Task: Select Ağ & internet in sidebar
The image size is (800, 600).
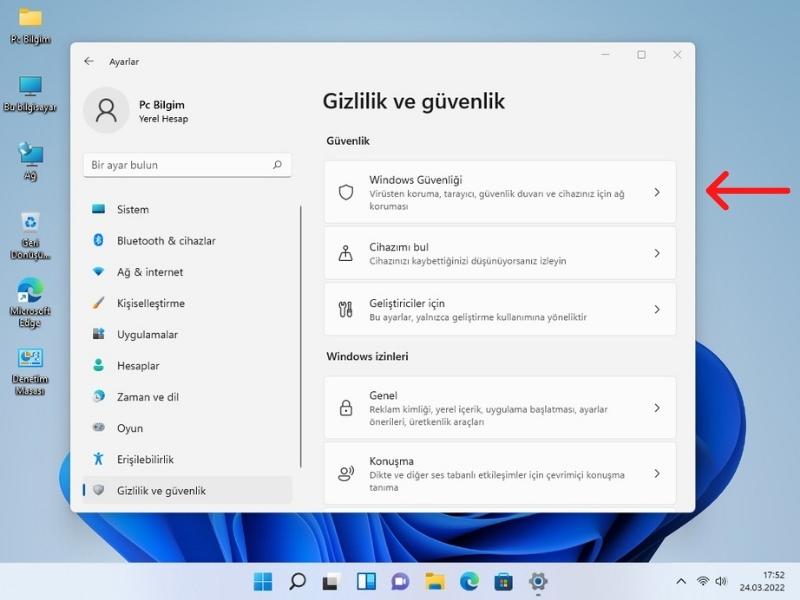Action: tap(187, 271)
